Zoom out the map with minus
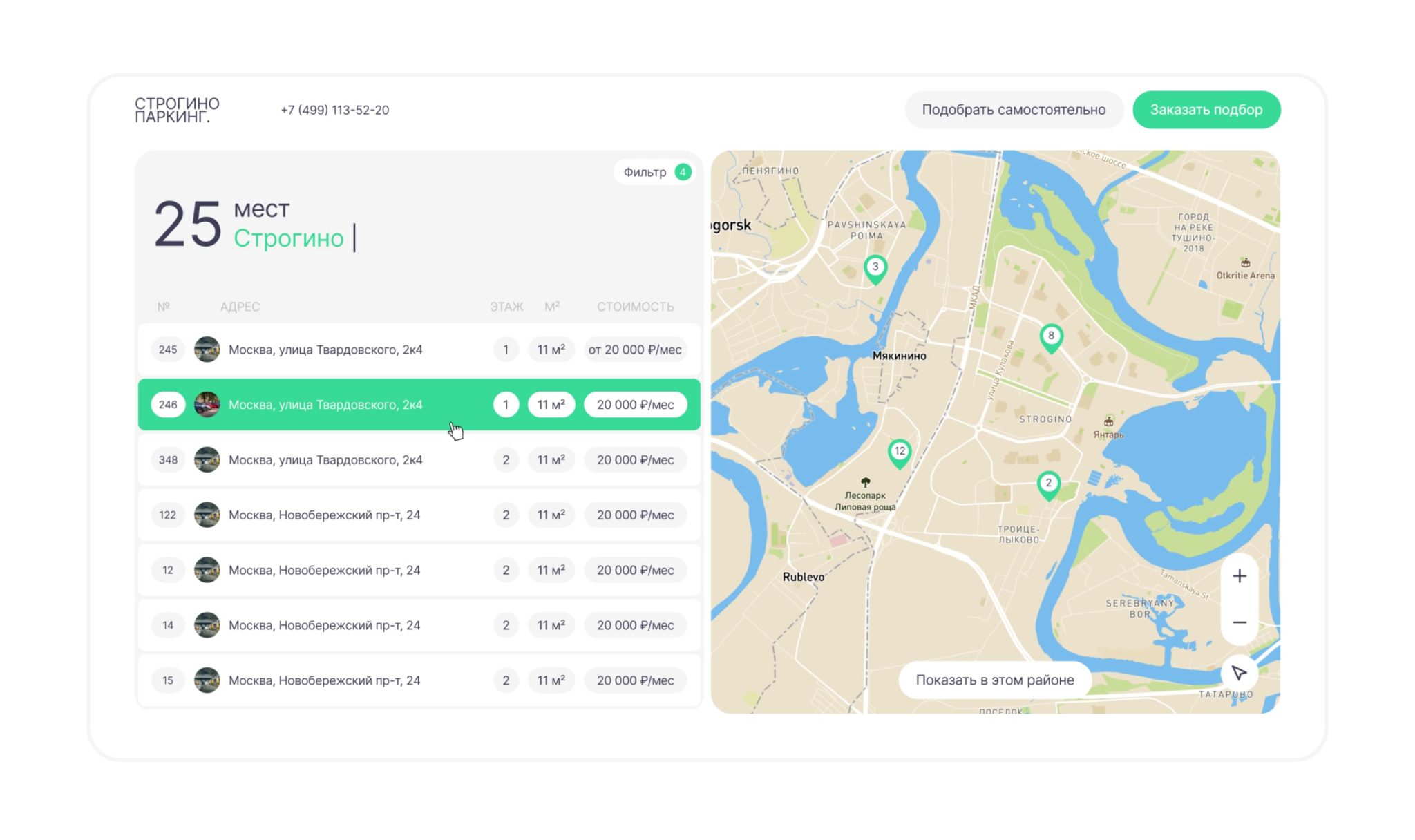The image size is (1415, 840). pyautogui.click(x=1239, y=622)
